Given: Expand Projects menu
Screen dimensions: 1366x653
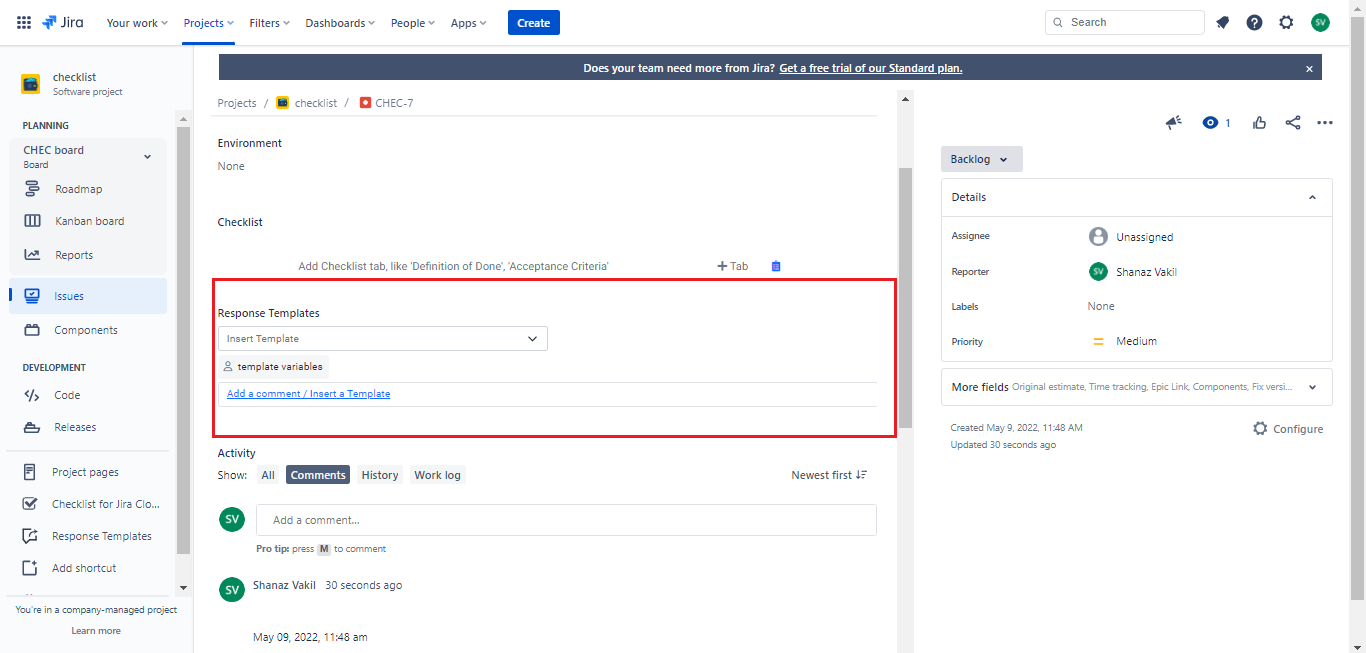Looking at the screenshot, I should [x=208, y=23].
